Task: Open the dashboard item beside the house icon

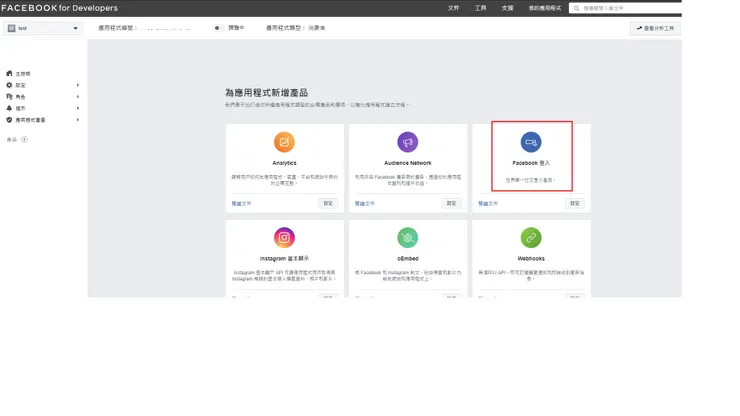Action: point(23,74)
